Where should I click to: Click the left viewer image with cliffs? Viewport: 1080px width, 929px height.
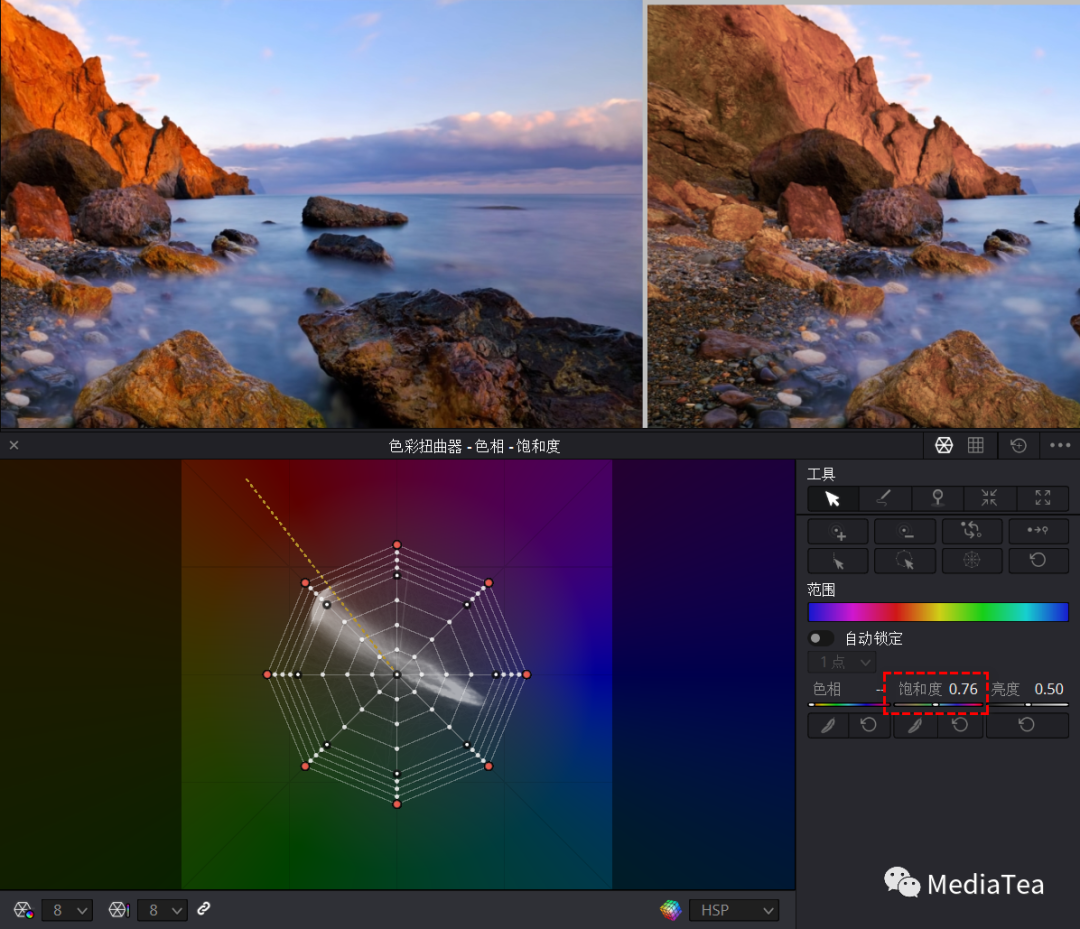(321, 213)
